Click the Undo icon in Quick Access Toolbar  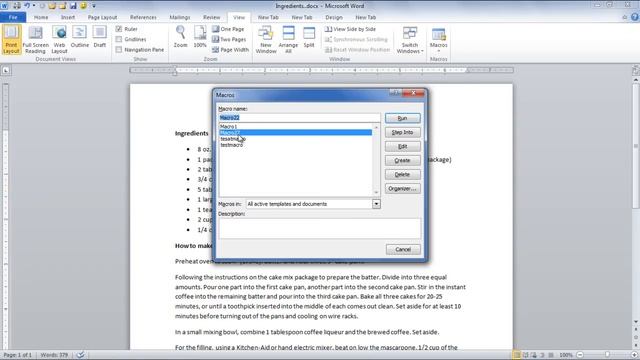coord(27,6)
